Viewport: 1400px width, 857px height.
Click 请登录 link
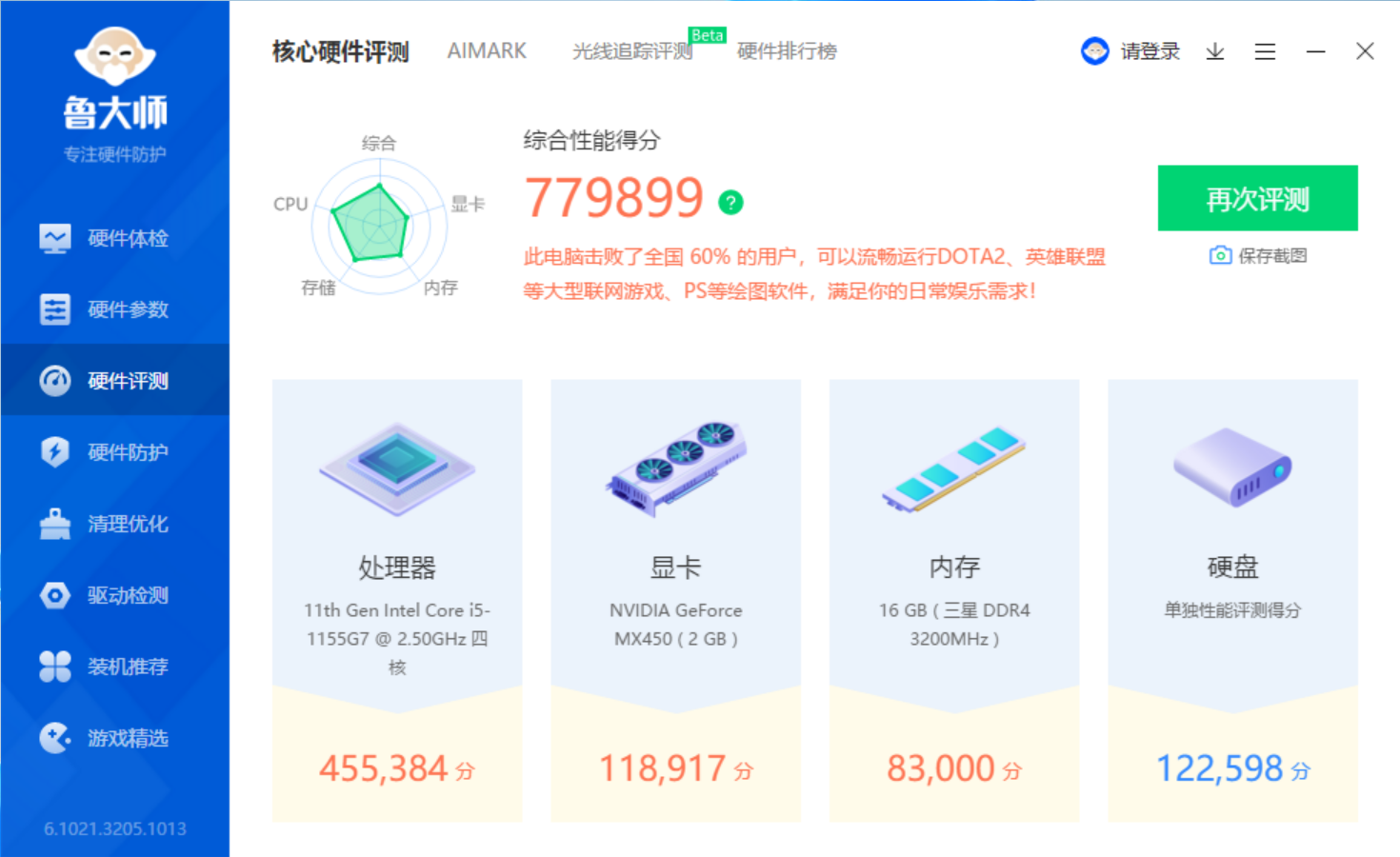point(1150,51)
